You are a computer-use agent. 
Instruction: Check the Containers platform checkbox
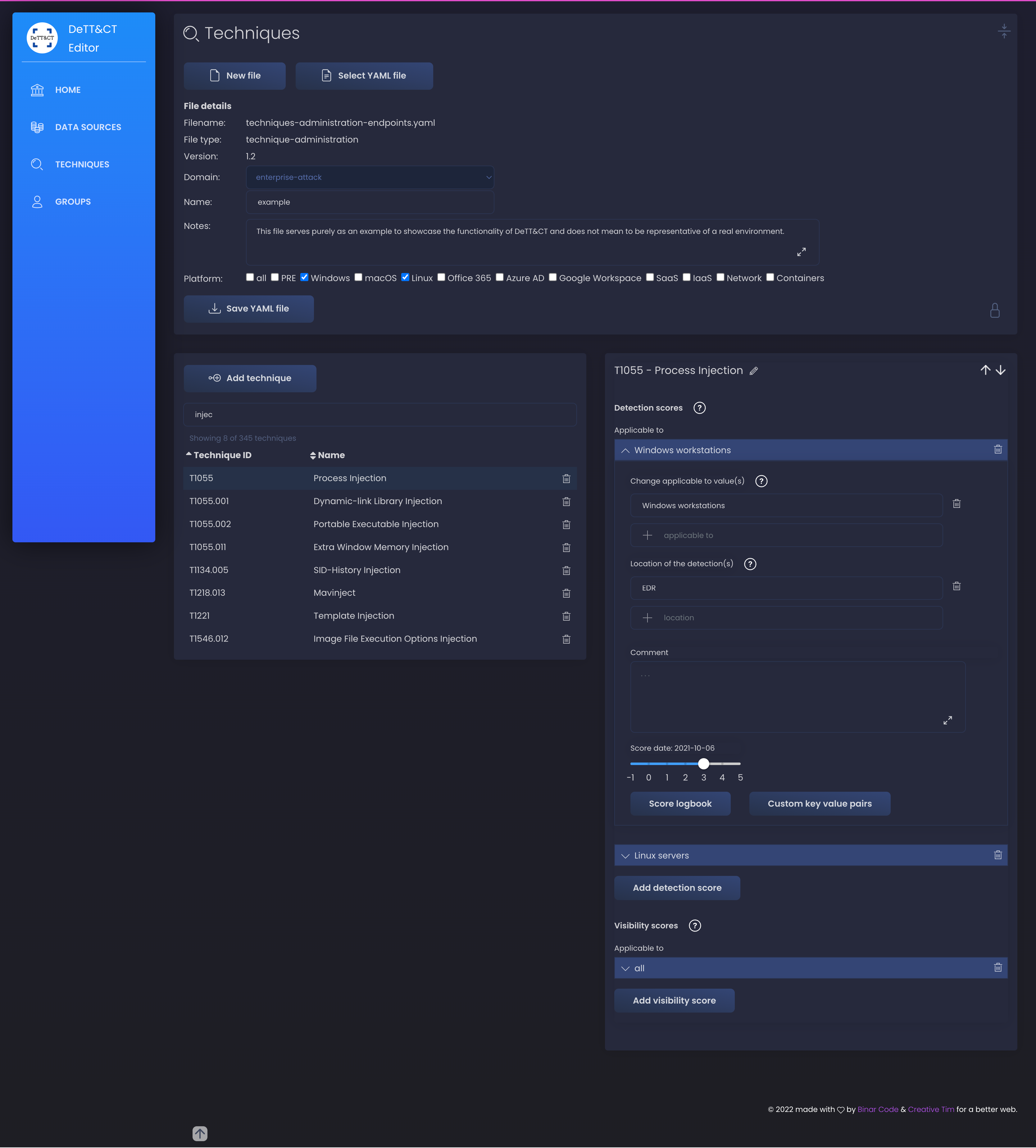770,277
